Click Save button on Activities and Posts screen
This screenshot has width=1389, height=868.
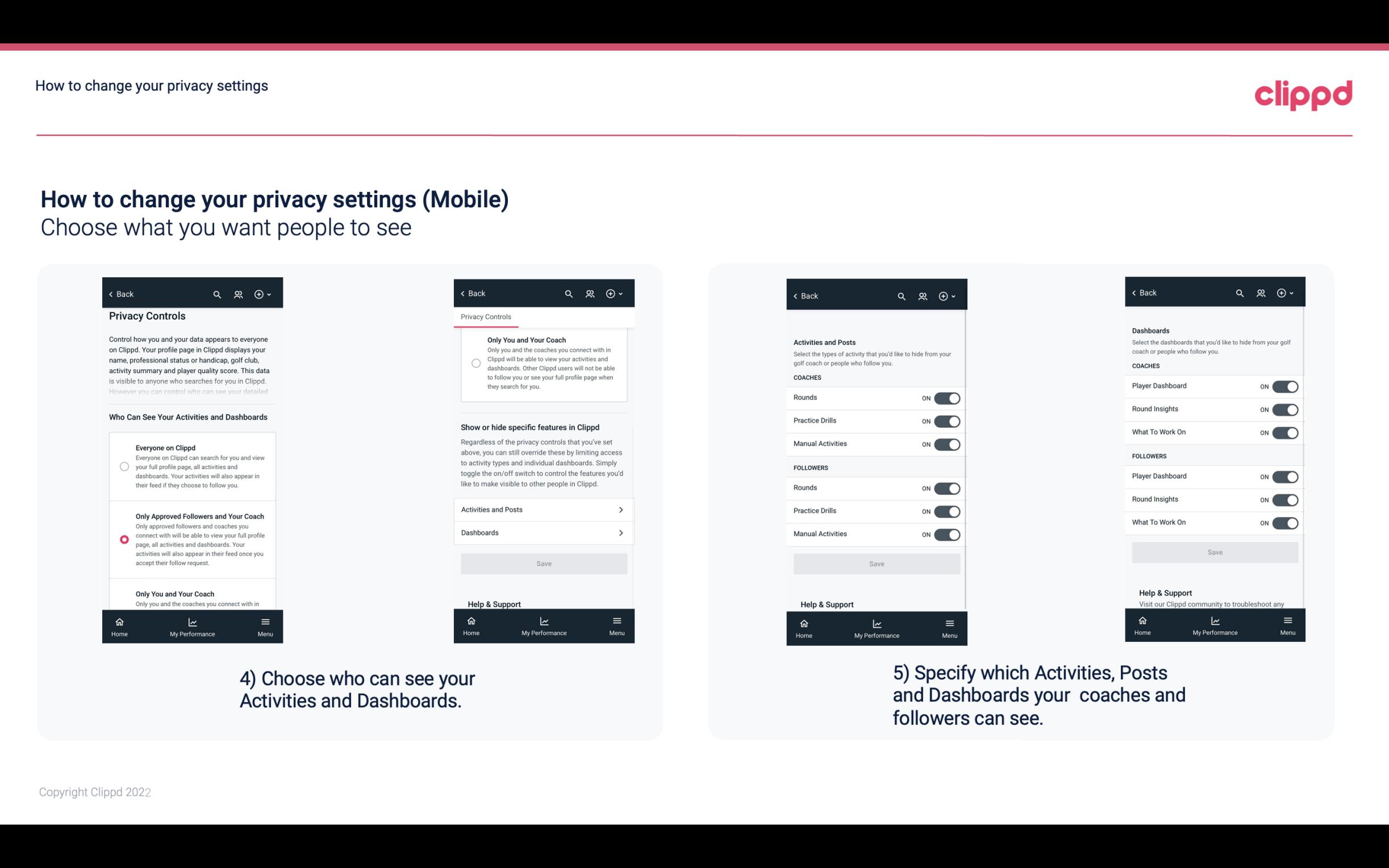[876, 563]
